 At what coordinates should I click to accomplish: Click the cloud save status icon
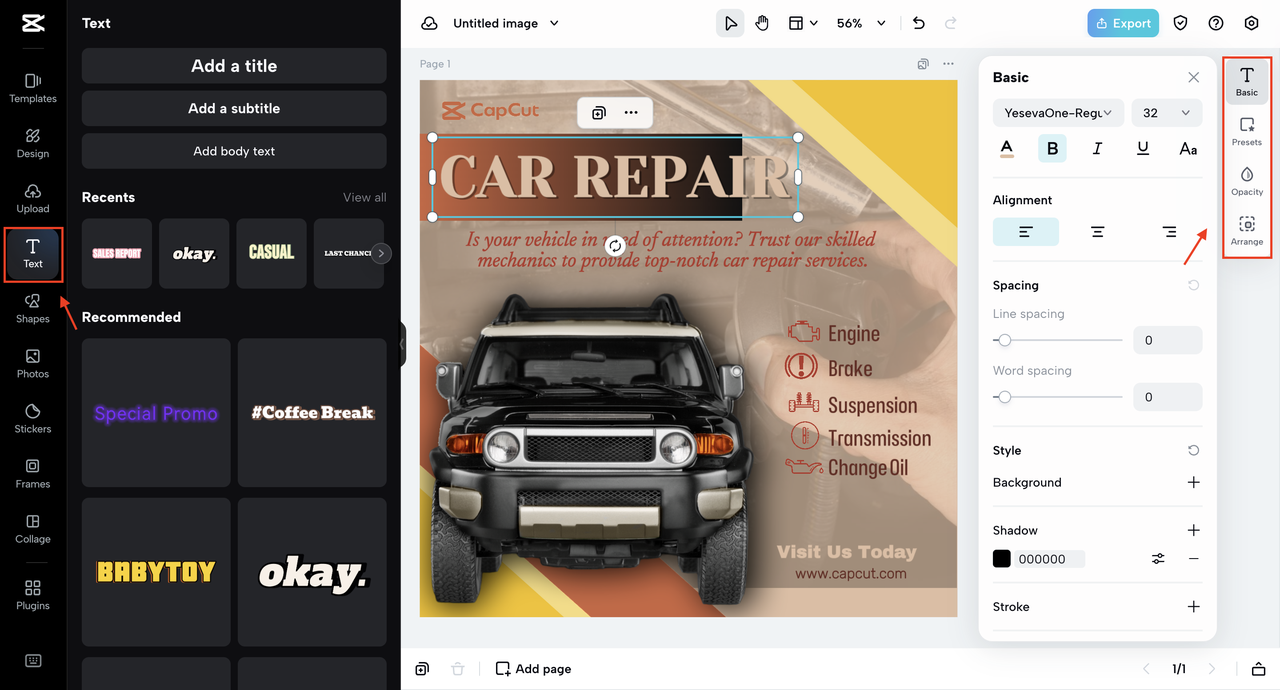tap(429, 23)
